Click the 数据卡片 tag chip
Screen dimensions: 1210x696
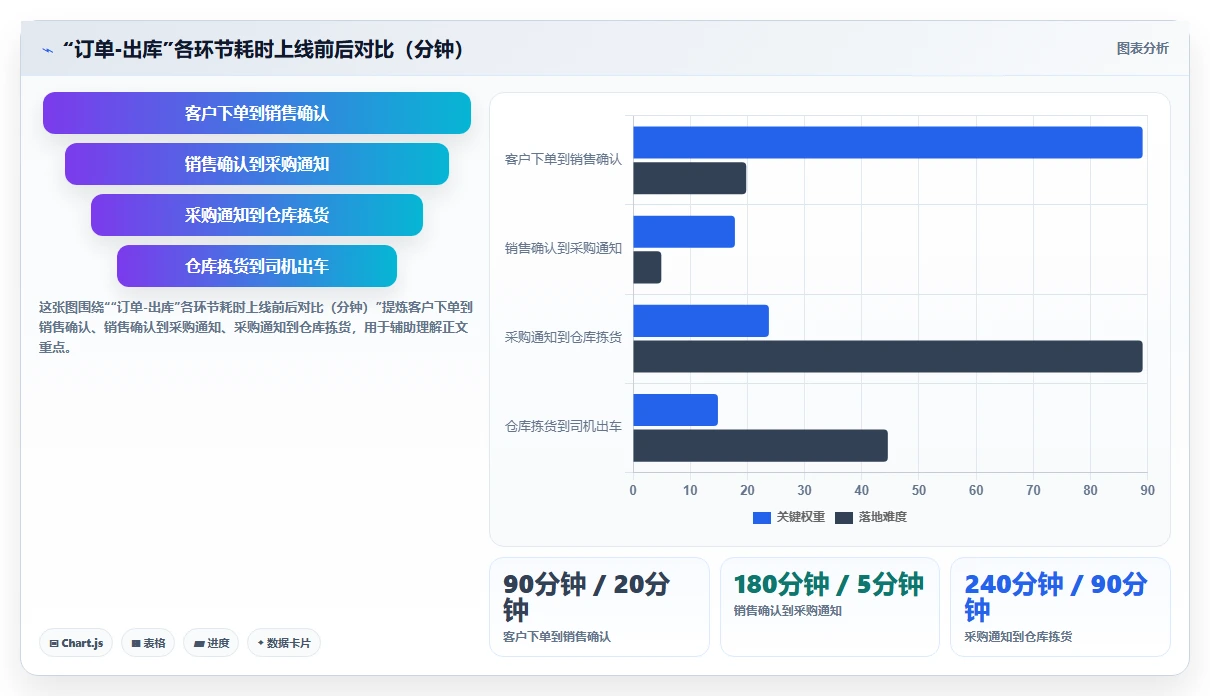click(284, 643)
